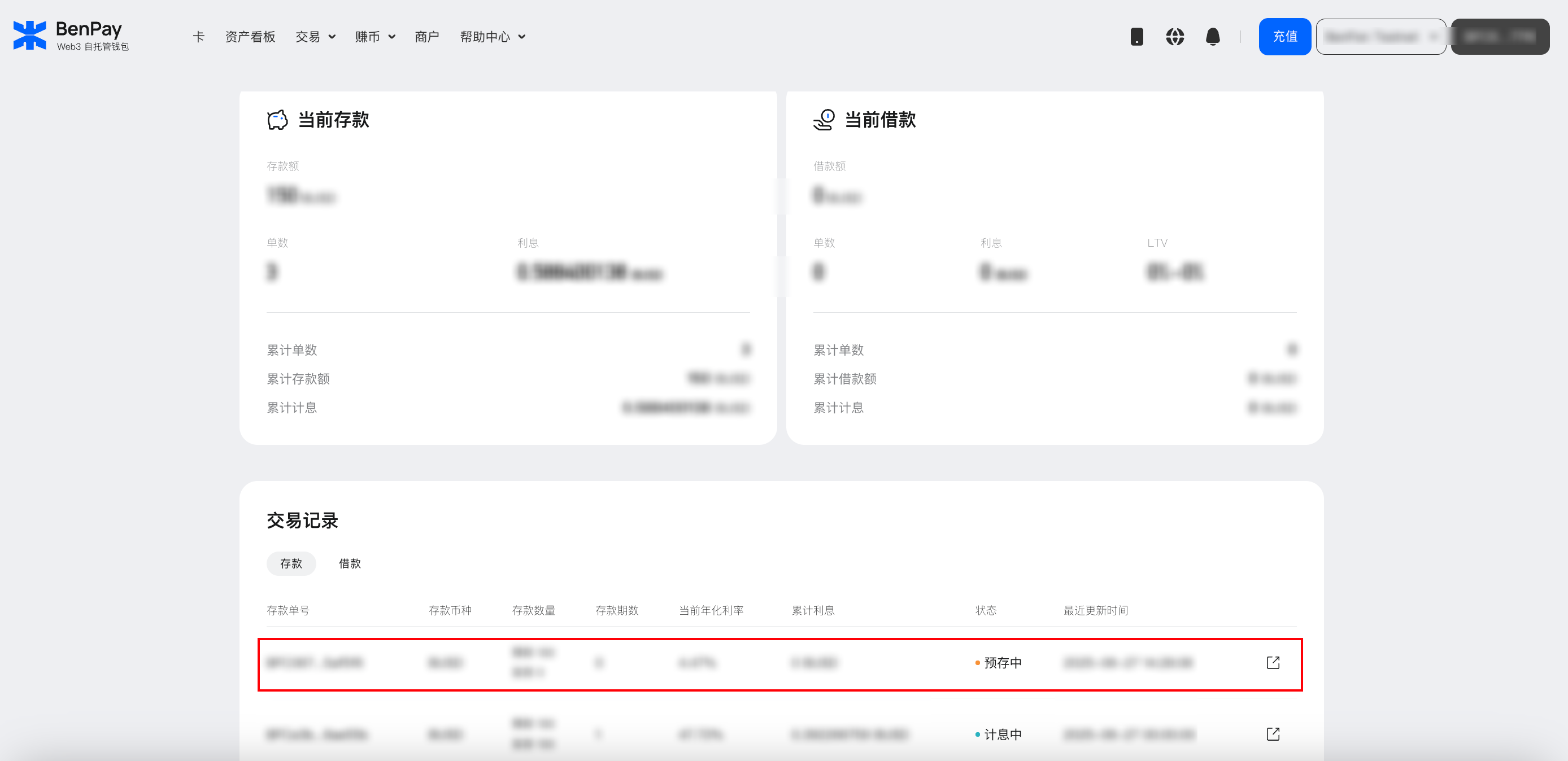Viewport: 1568px width, 761px height.
Task: Open the mobile app download icon
Action: (x=1136, y=37)
